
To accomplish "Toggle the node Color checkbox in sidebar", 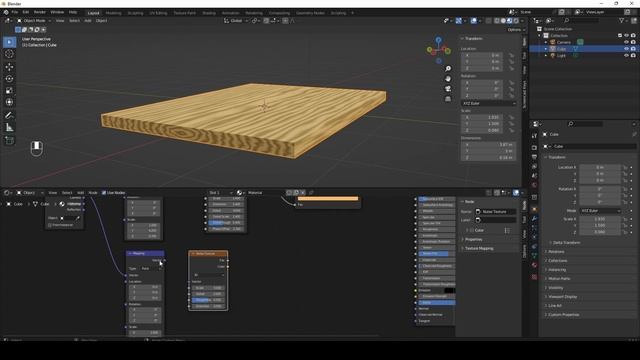I will (472, 230).
